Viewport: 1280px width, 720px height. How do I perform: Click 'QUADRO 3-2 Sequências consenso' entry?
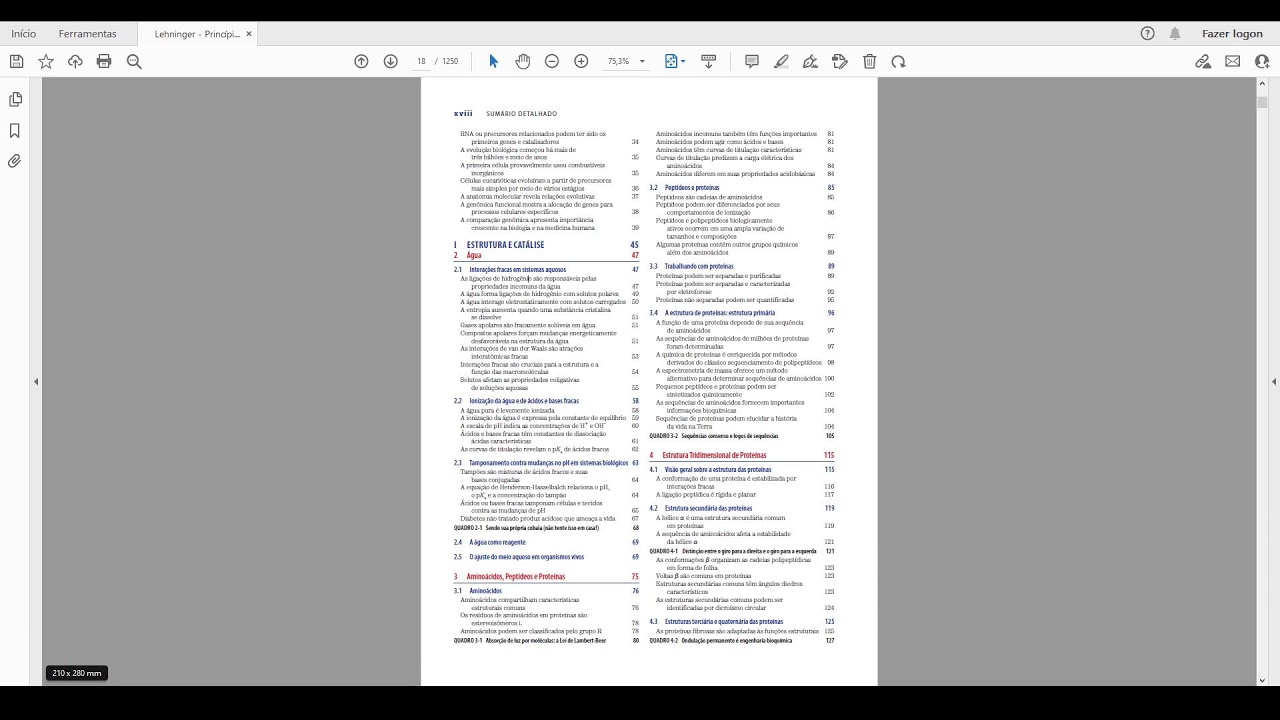[x=713, y=436]
